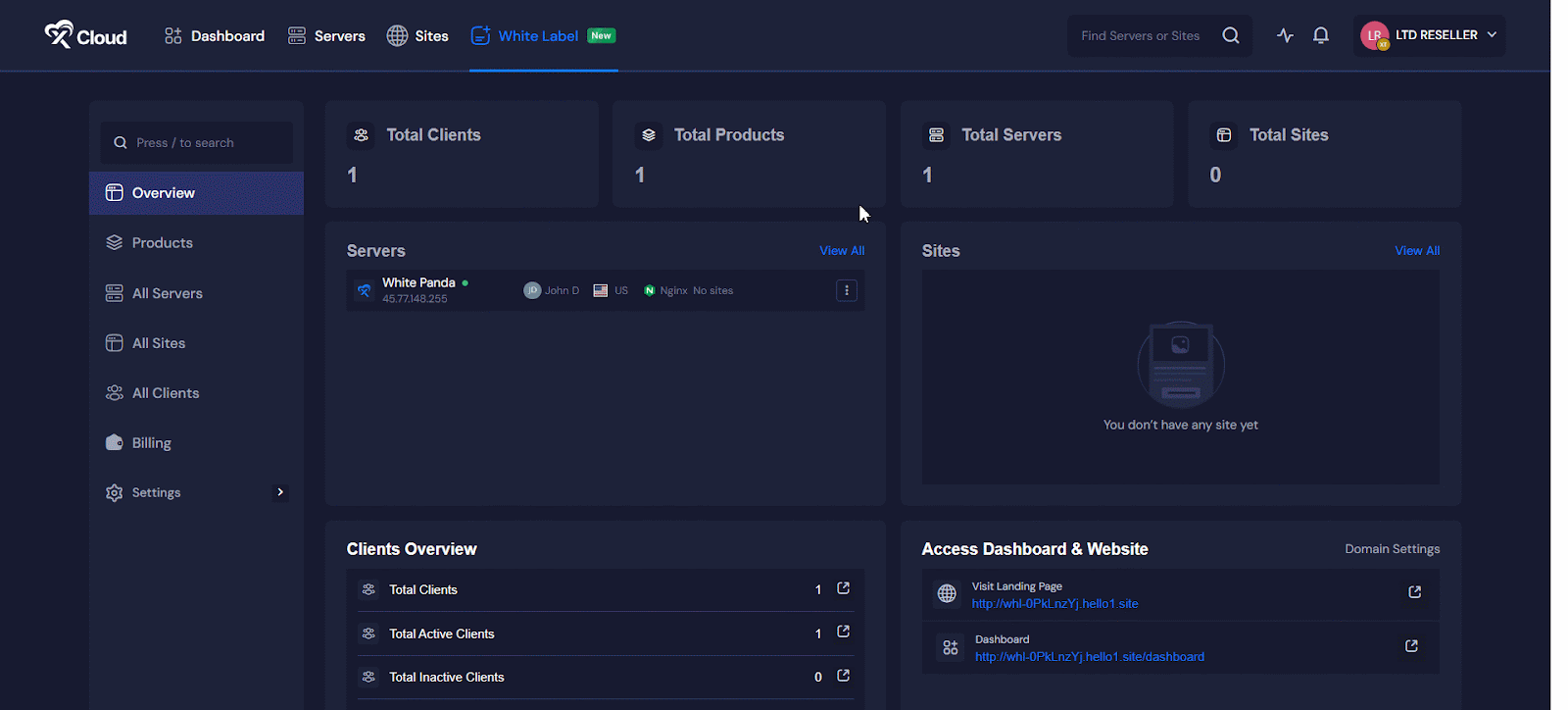The width and height of the screenshot is (1568, 710).
Task: Click View All in Servers panel
Action: pyautogui.click(x=842, y=251)
